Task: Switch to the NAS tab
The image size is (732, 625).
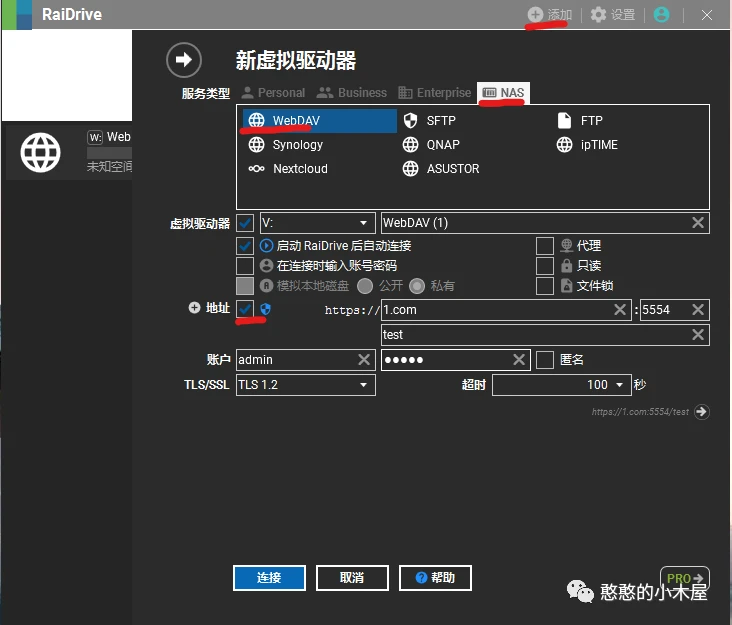Action: [503, 93]
